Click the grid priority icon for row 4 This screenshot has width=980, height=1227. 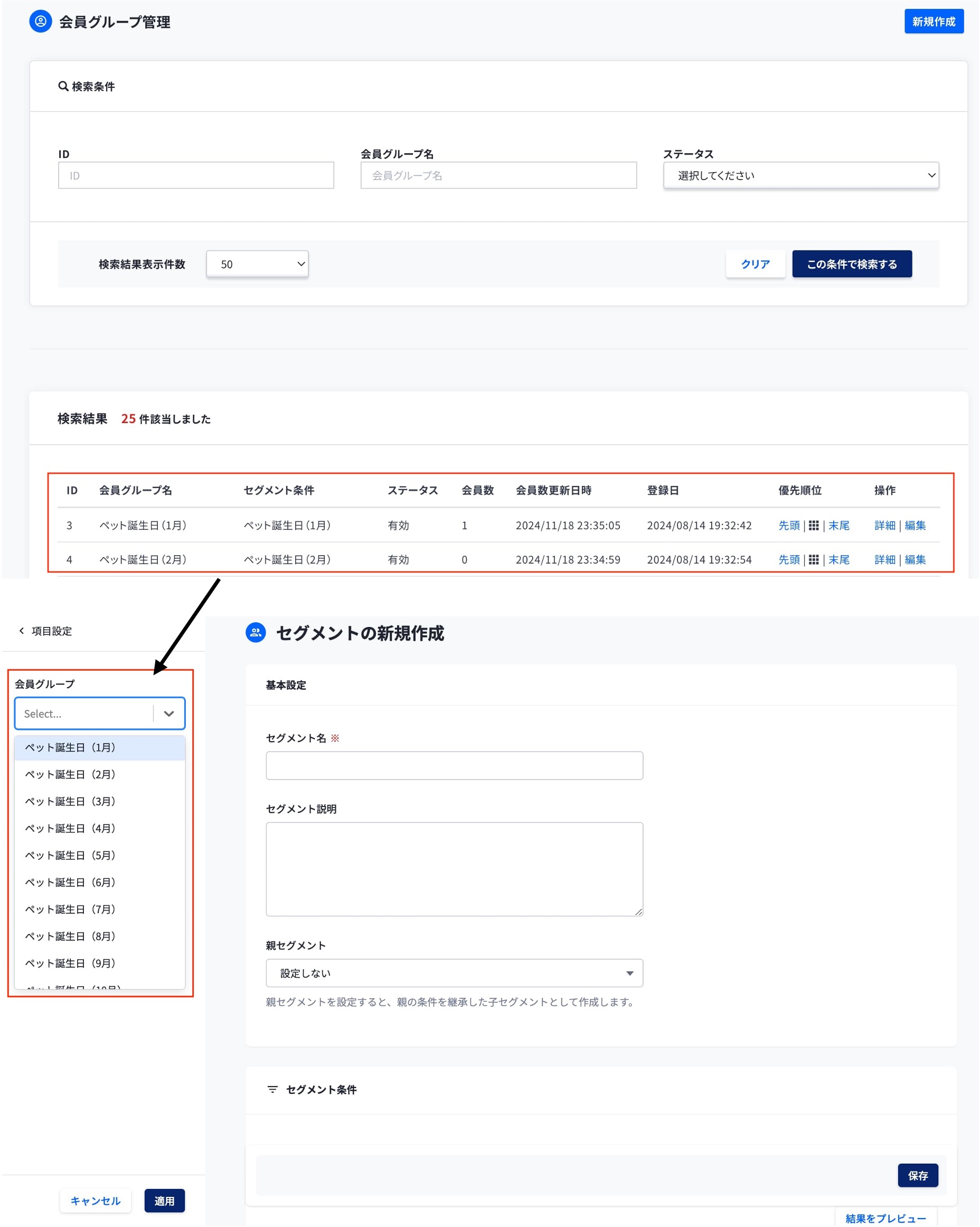tap(813, 559)
